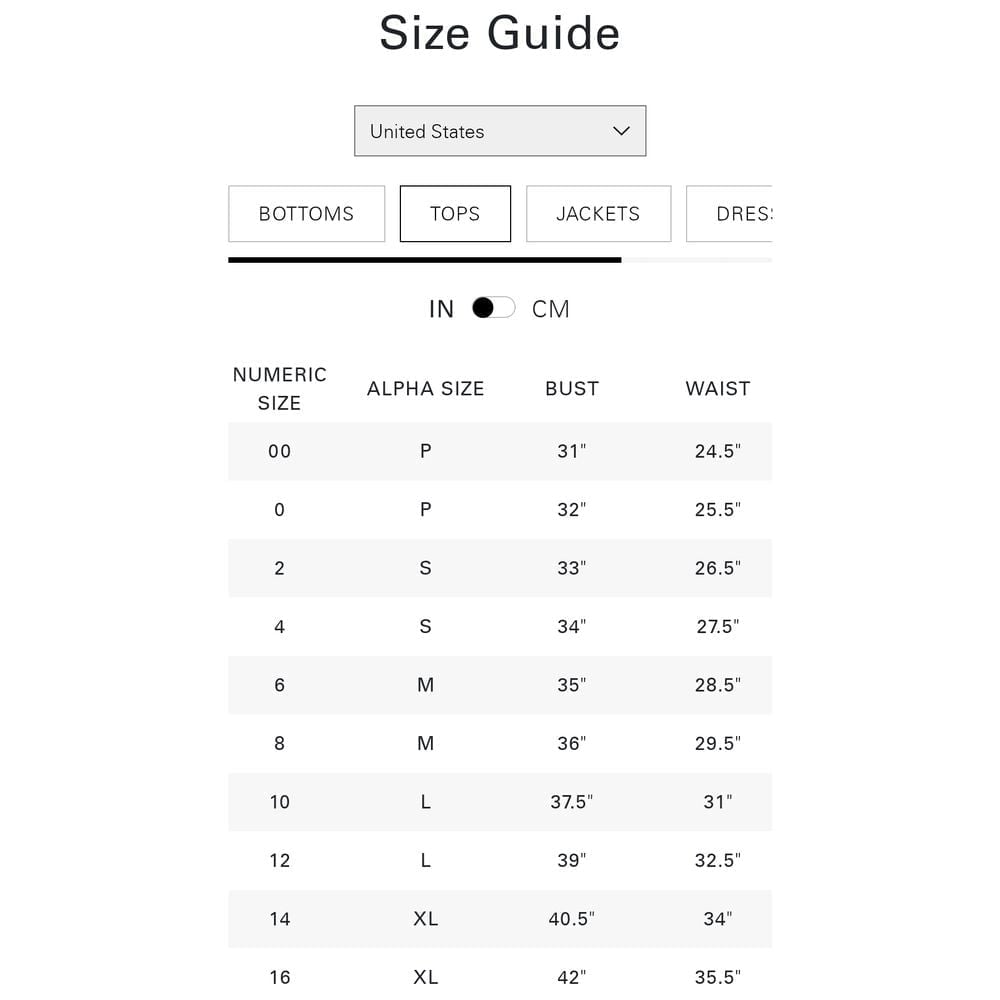This screenshot has height=1000, width=1000.
Task: Select the size 6 M row
Action: pyautogui.click(x=500, y=685)
